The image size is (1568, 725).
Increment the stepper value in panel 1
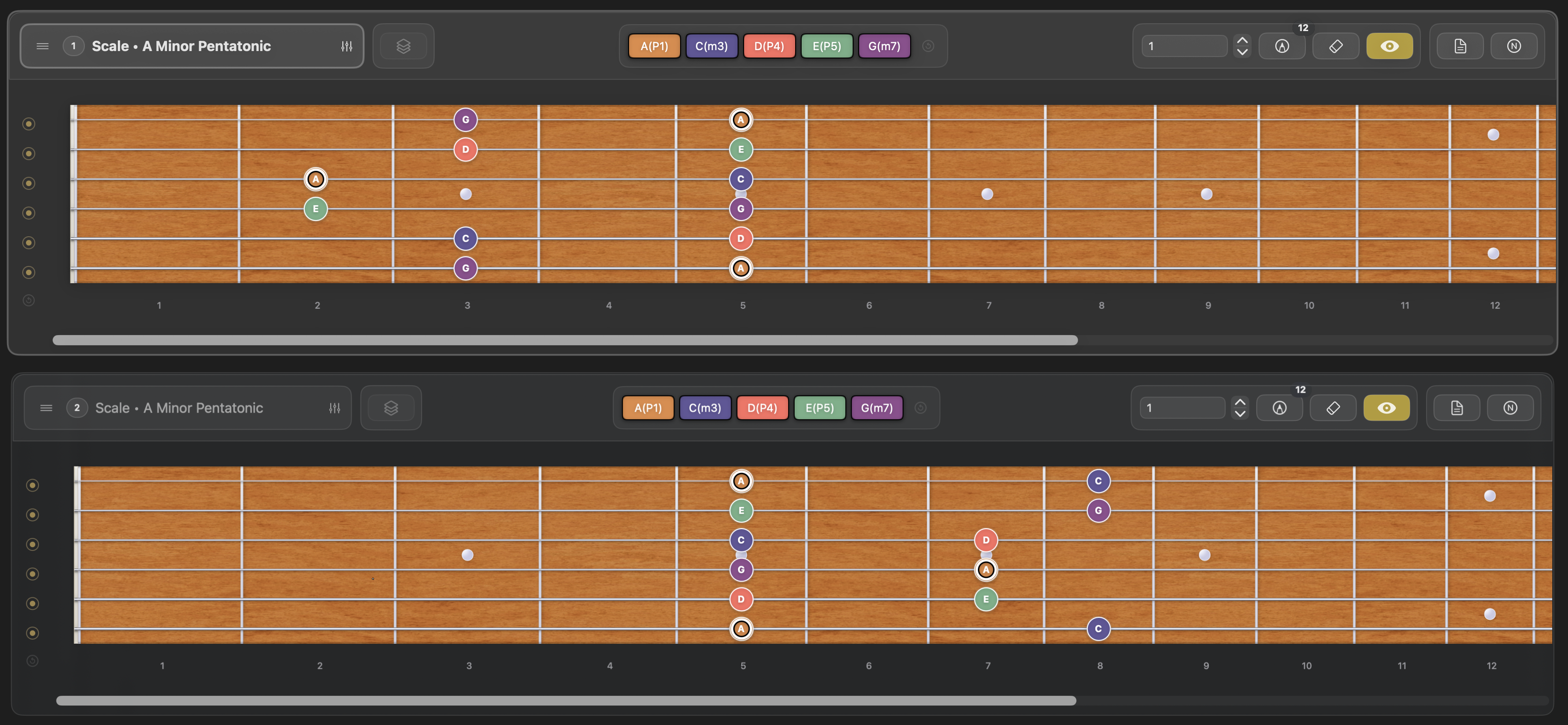[x=1242, y=40]
